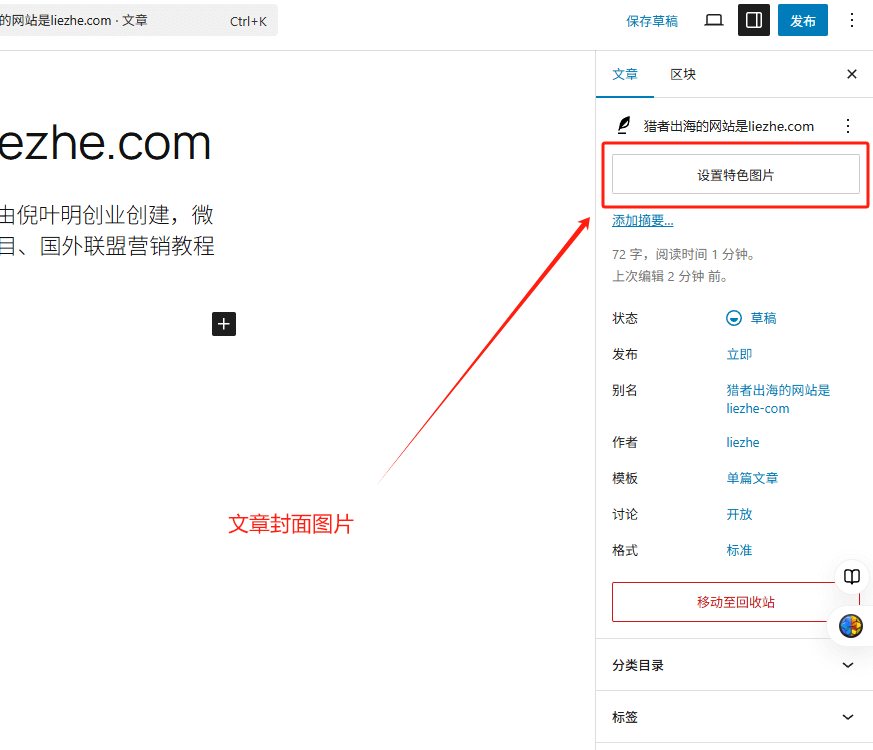873x750 pixels.
Task: Open the 单篇文章 template setting
Action: click(x=752, y=478)
